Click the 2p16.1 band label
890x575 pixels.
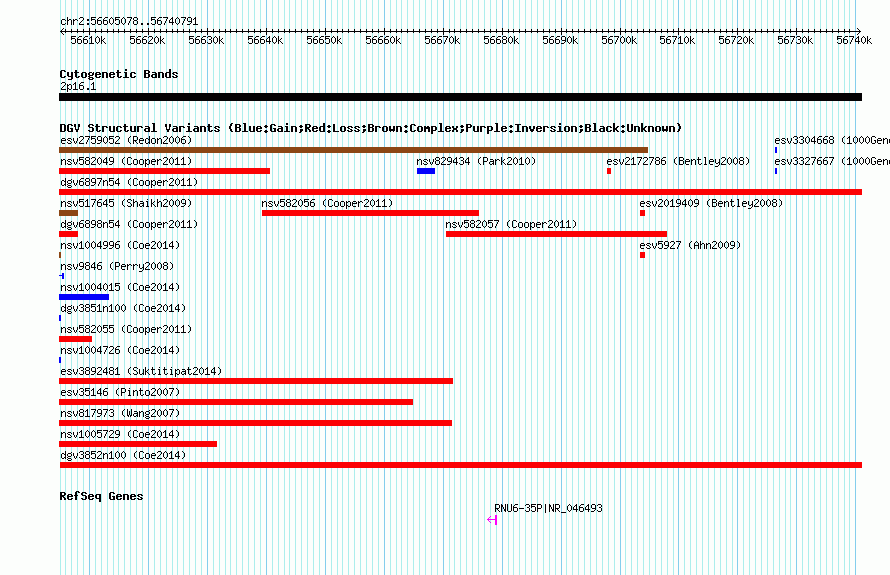(x=78, y=86)
